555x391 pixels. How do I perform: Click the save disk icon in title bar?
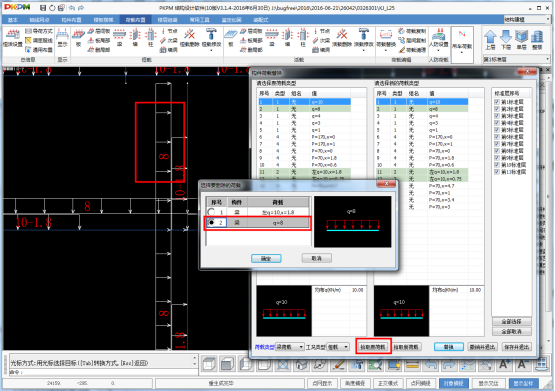tap(43, 8)
